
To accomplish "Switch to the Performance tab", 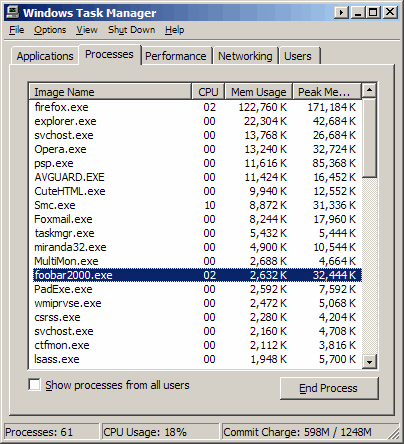I will point(176,56).
